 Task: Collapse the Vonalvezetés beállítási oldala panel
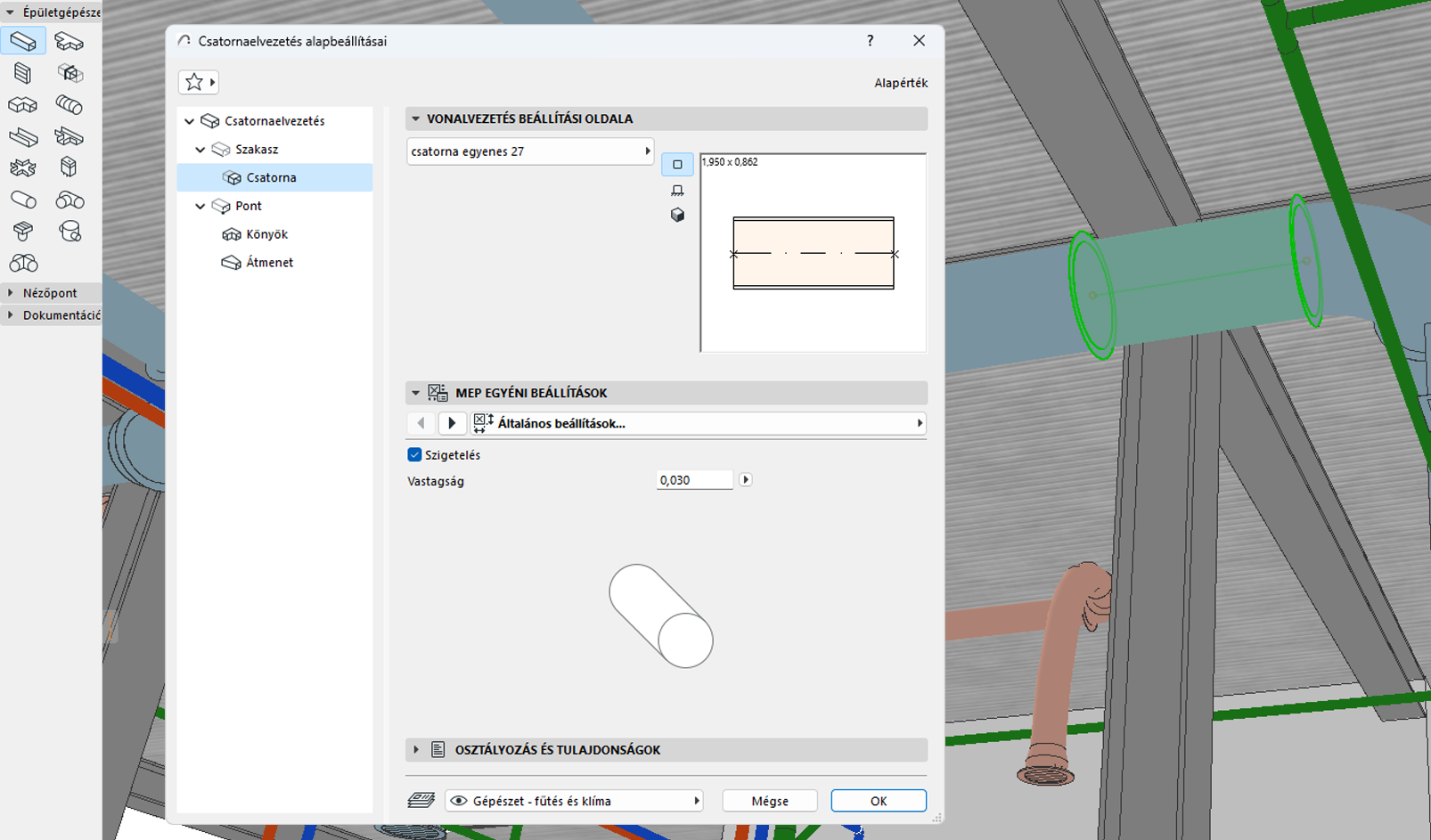coord(416,118)
